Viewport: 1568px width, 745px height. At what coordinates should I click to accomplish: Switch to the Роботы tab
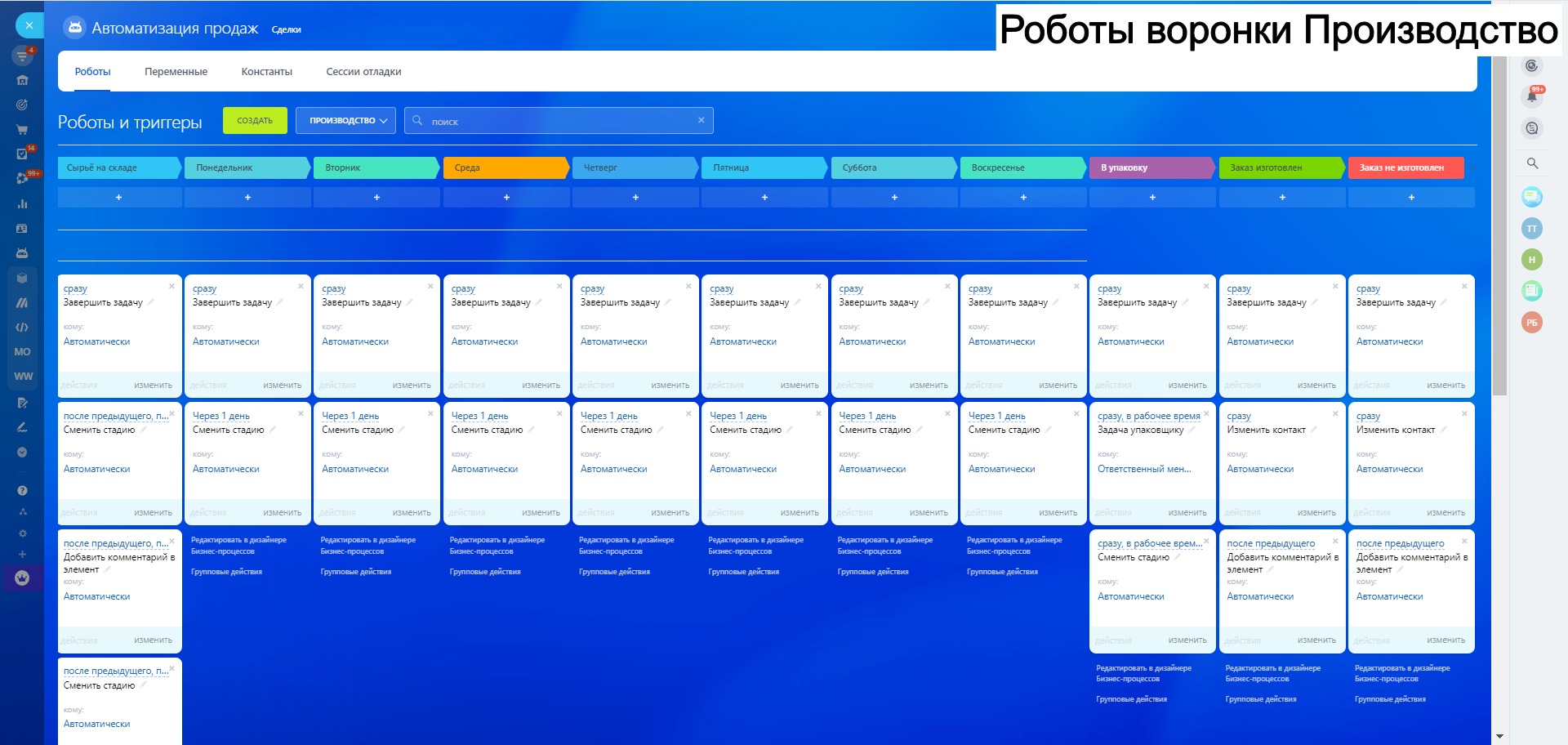(x=93, y=72)
